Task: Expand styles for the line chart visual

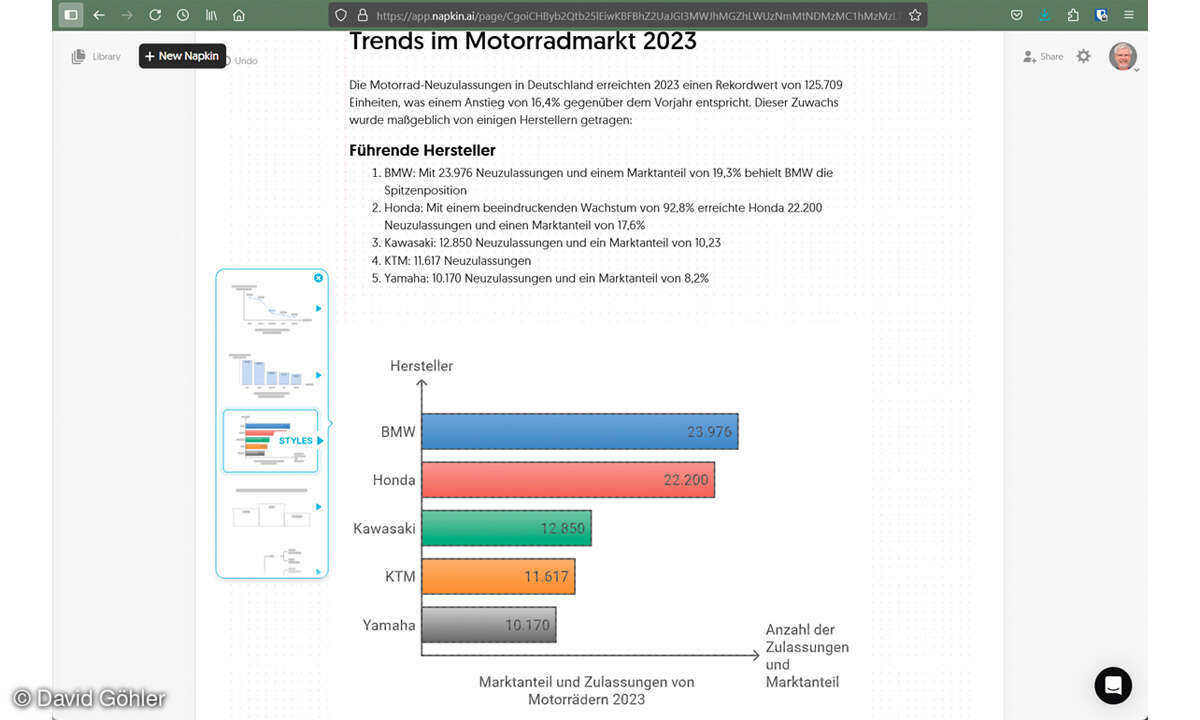Action: click(319, 309)
